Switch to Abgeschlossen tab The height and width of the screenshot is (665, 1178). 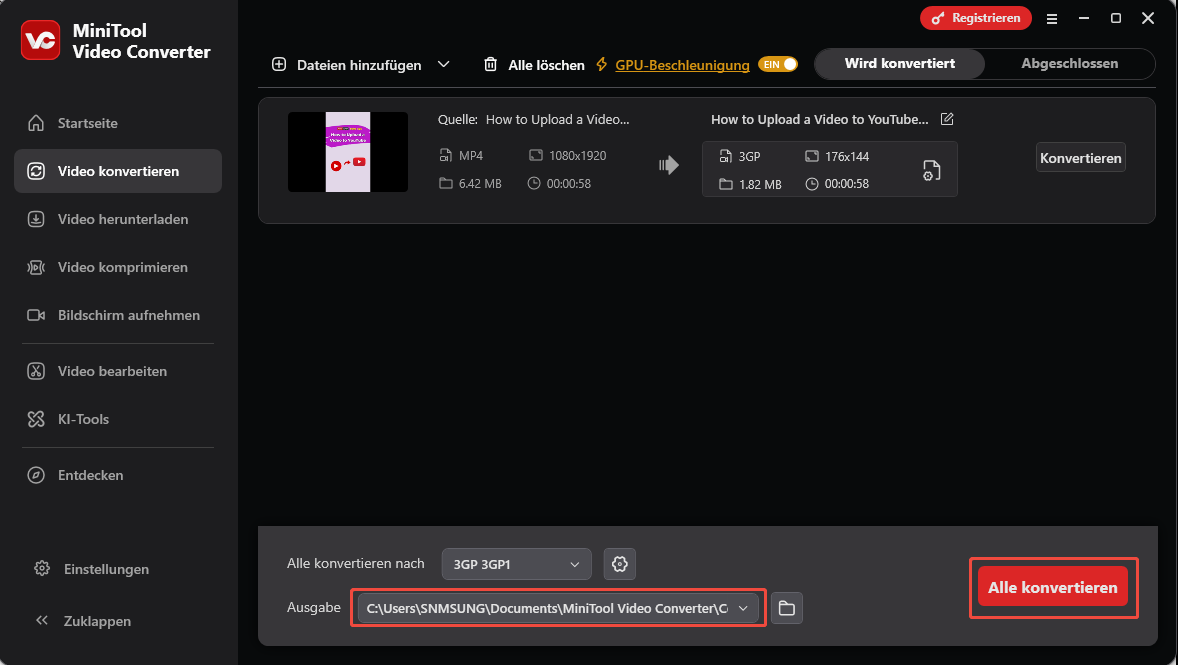tap(1069, 64)
